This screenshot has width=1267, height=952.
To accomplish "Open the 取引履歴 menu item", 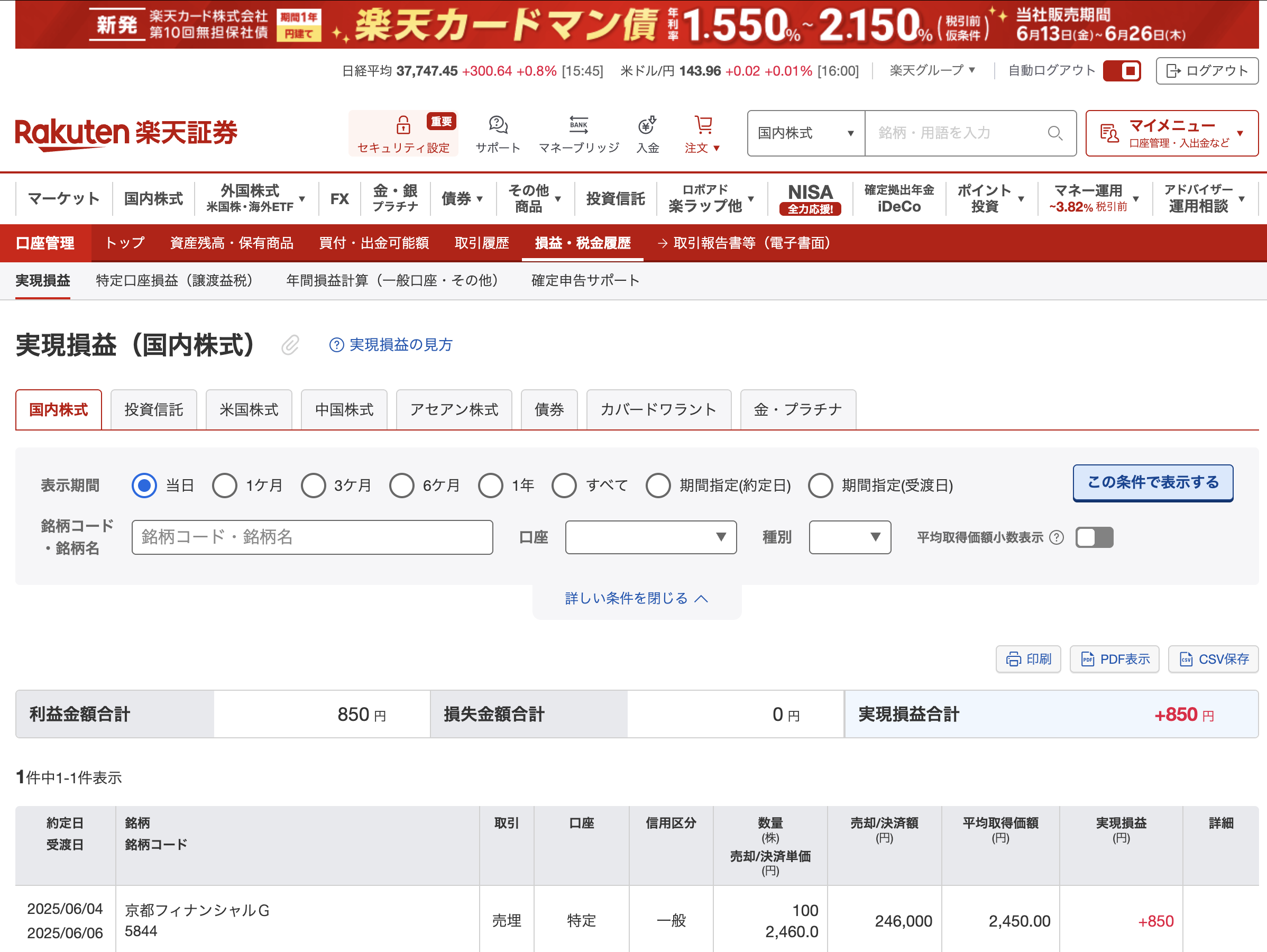I will point(482,243).
